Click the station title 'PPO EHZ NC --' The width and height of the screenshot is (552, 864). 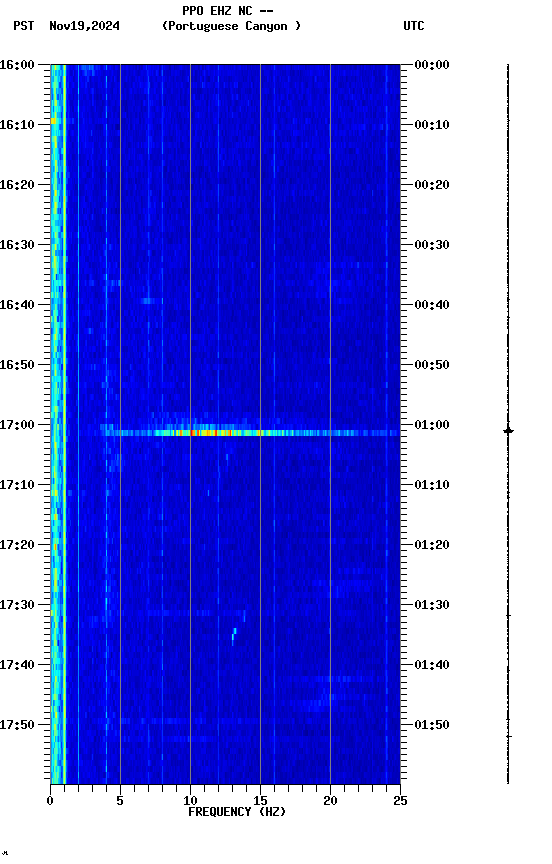(x=228, y=10)
